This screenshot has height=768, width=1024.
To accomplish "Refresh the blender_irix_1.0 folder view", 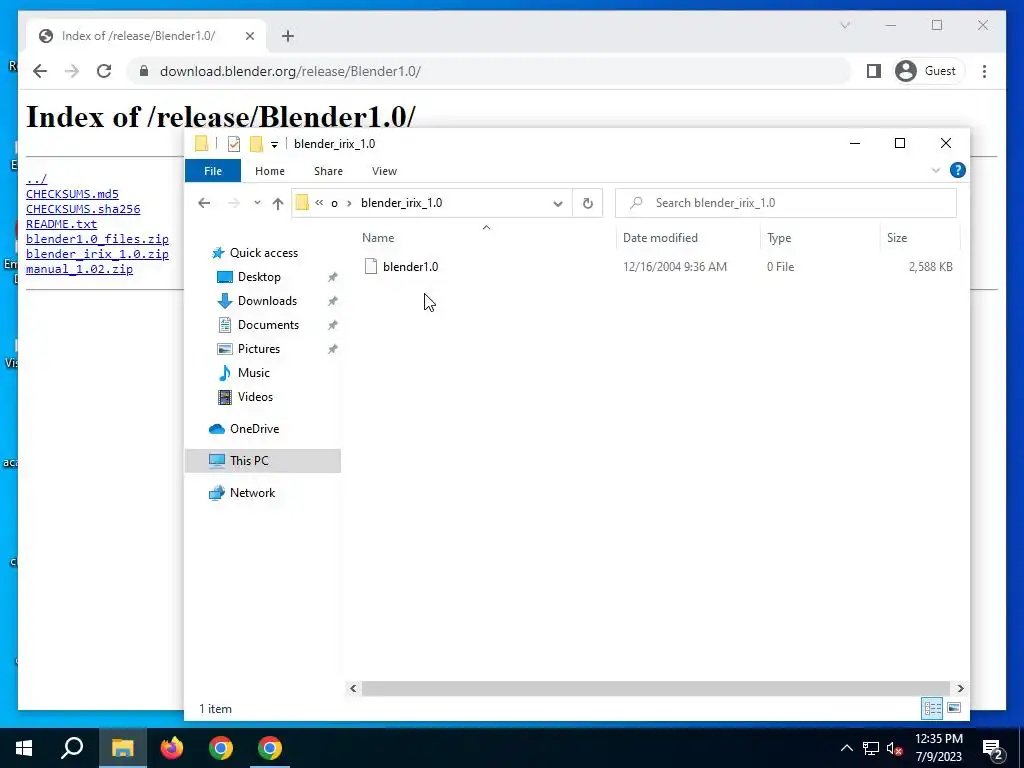I will (x=588, y=203).
